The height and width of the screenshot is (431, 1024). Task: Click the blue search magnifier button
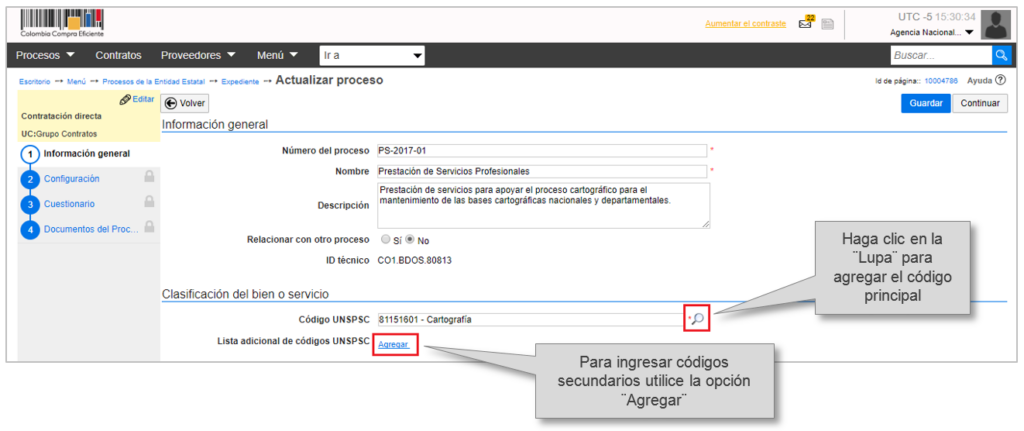1000,55
